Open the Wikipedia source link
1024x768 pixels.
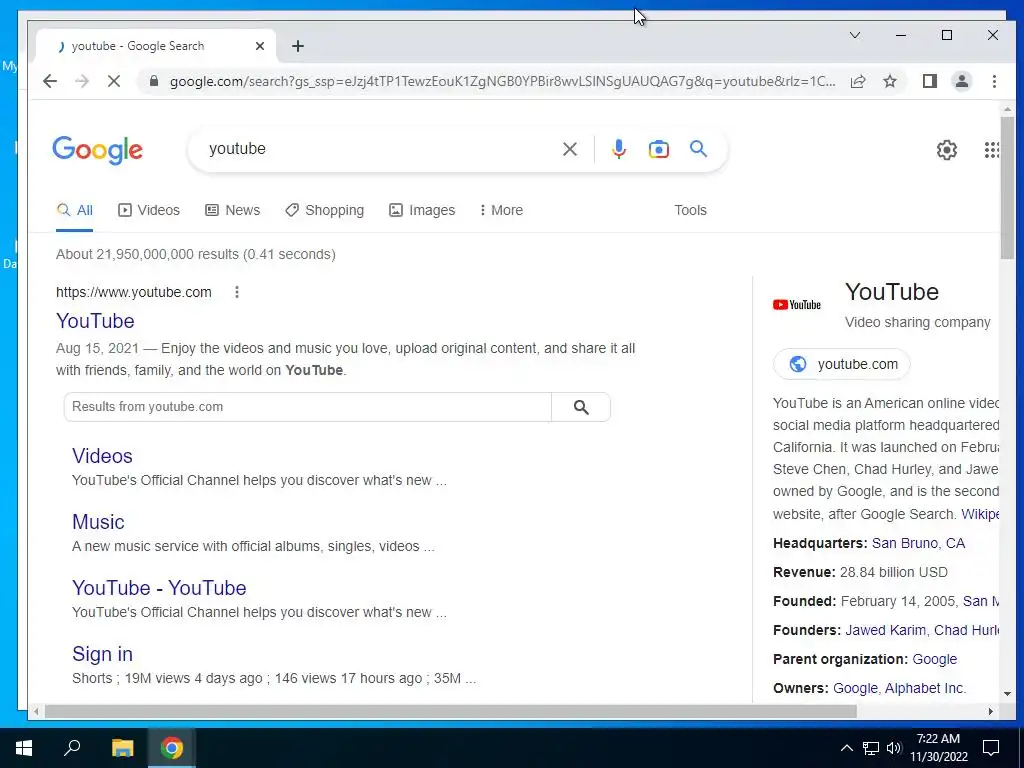980,514
